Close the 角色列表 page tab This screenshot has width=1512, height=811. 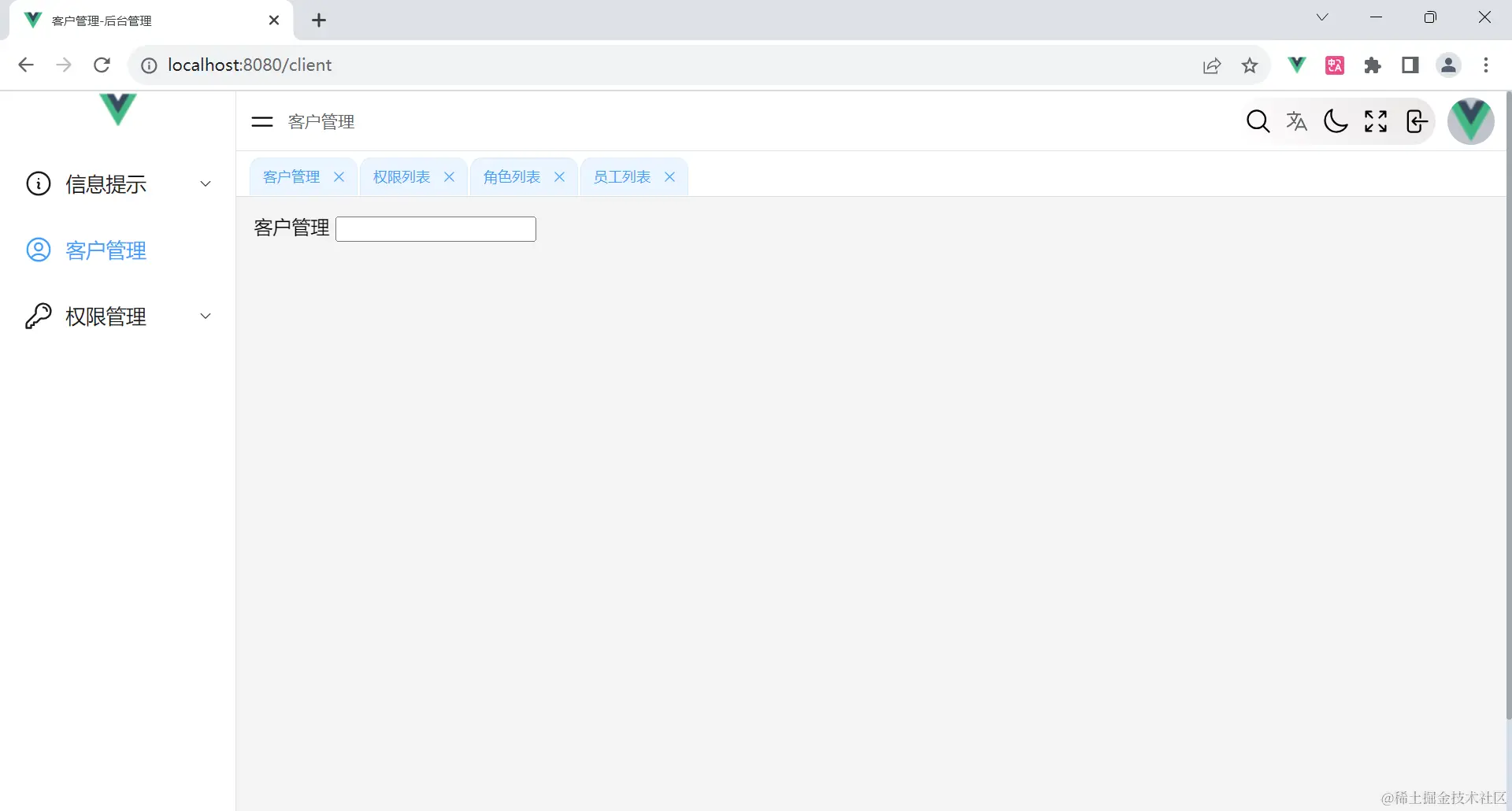pos(560,177)
